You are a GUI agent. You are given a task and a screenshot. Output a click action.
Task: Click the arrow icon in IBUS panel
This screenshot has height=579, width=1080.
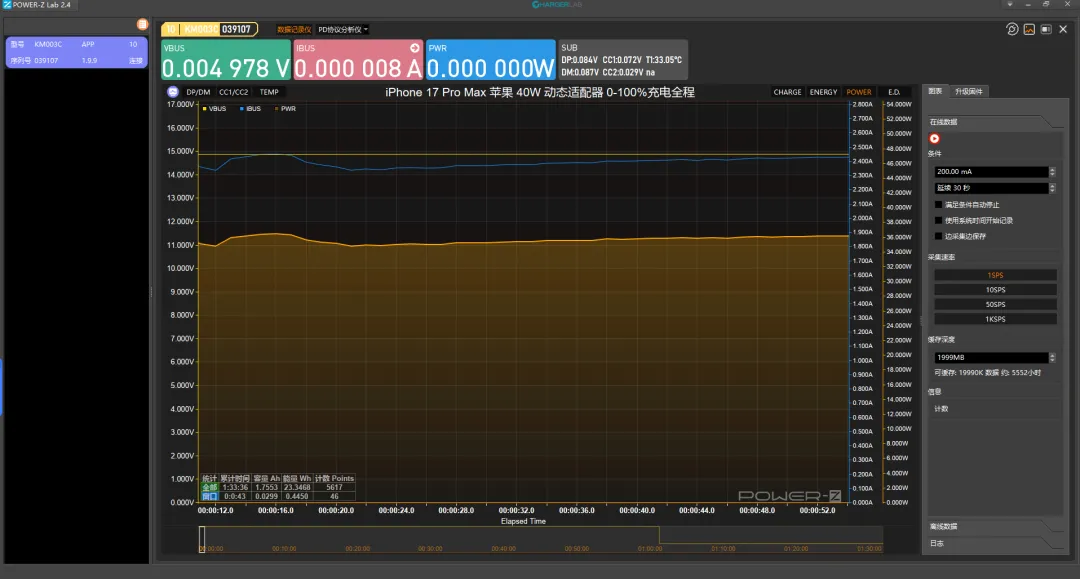pos(415,47)
